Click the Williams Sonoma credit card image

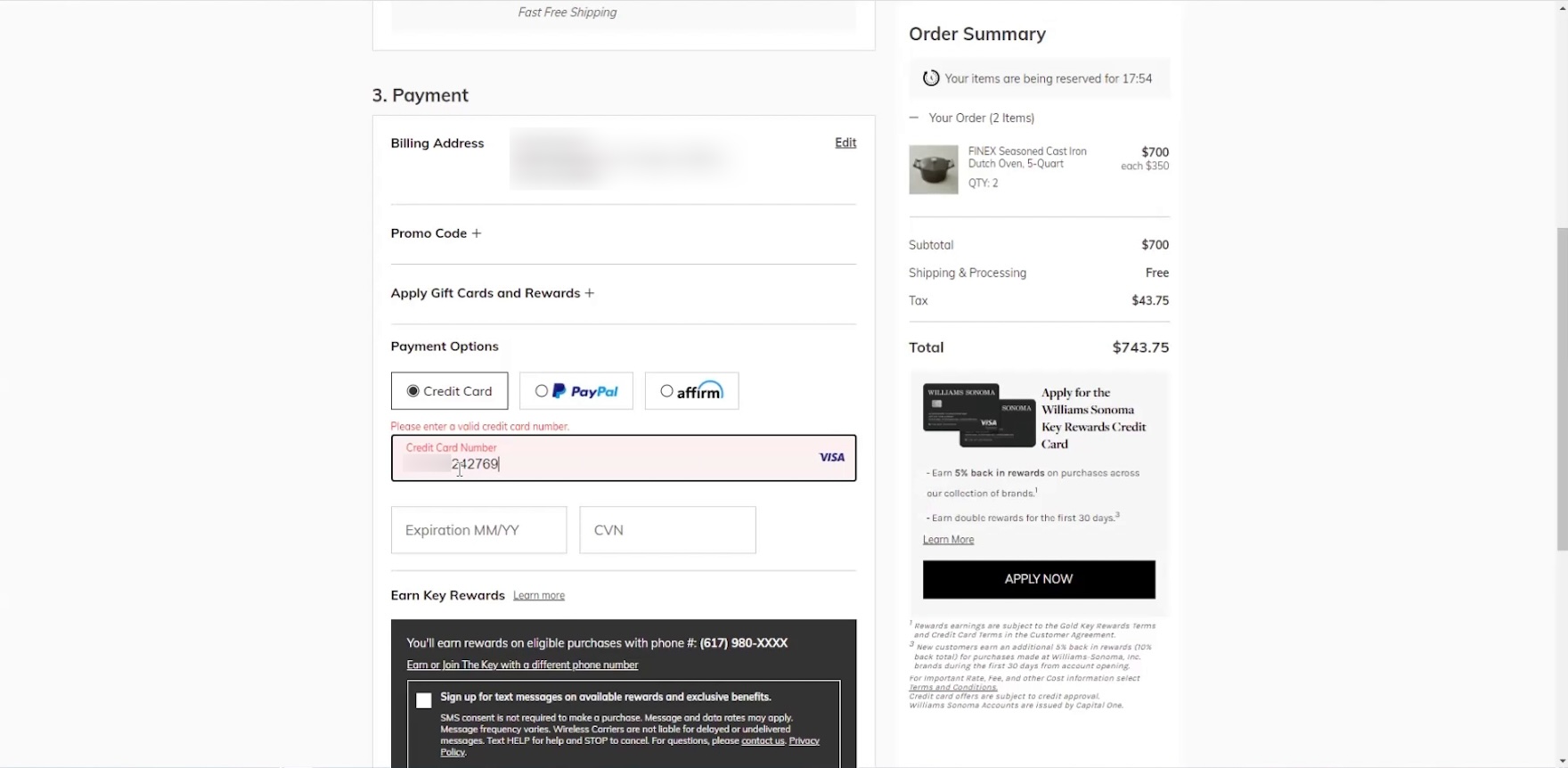978,416
